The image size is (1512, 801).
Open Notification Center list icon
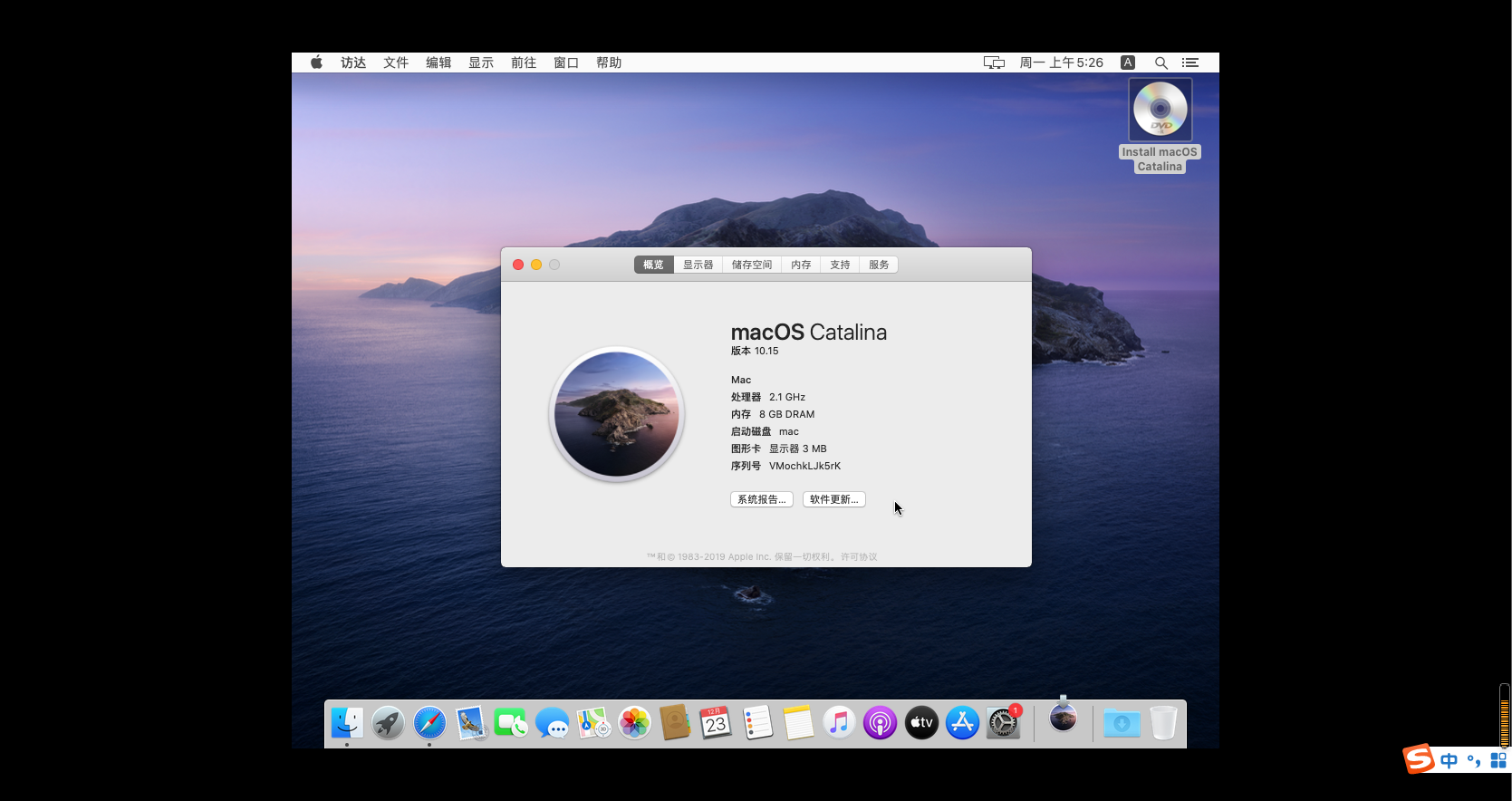[1190, 63]
